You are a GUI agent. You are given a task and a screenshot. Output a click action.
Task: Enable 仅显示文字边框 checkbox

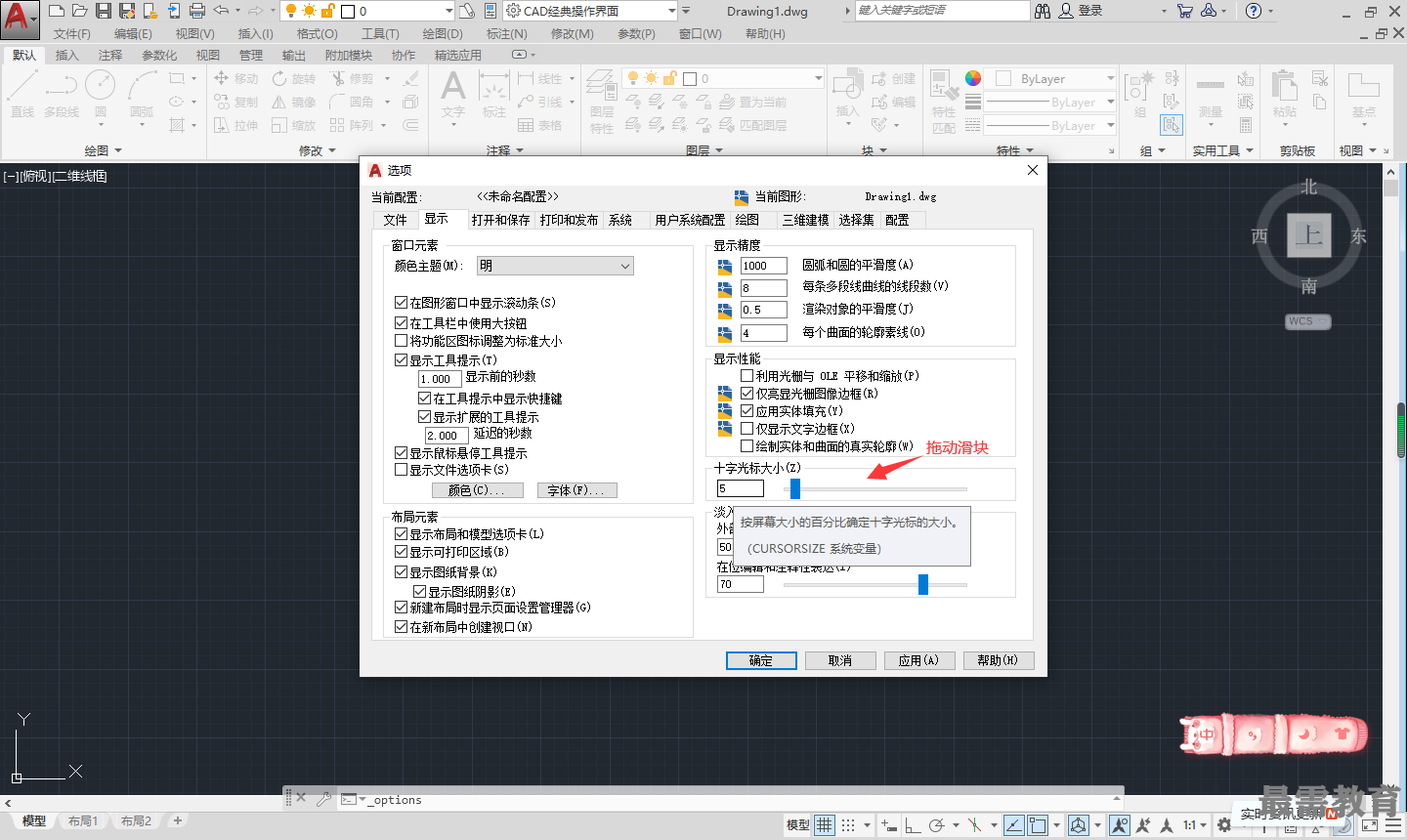746,428
